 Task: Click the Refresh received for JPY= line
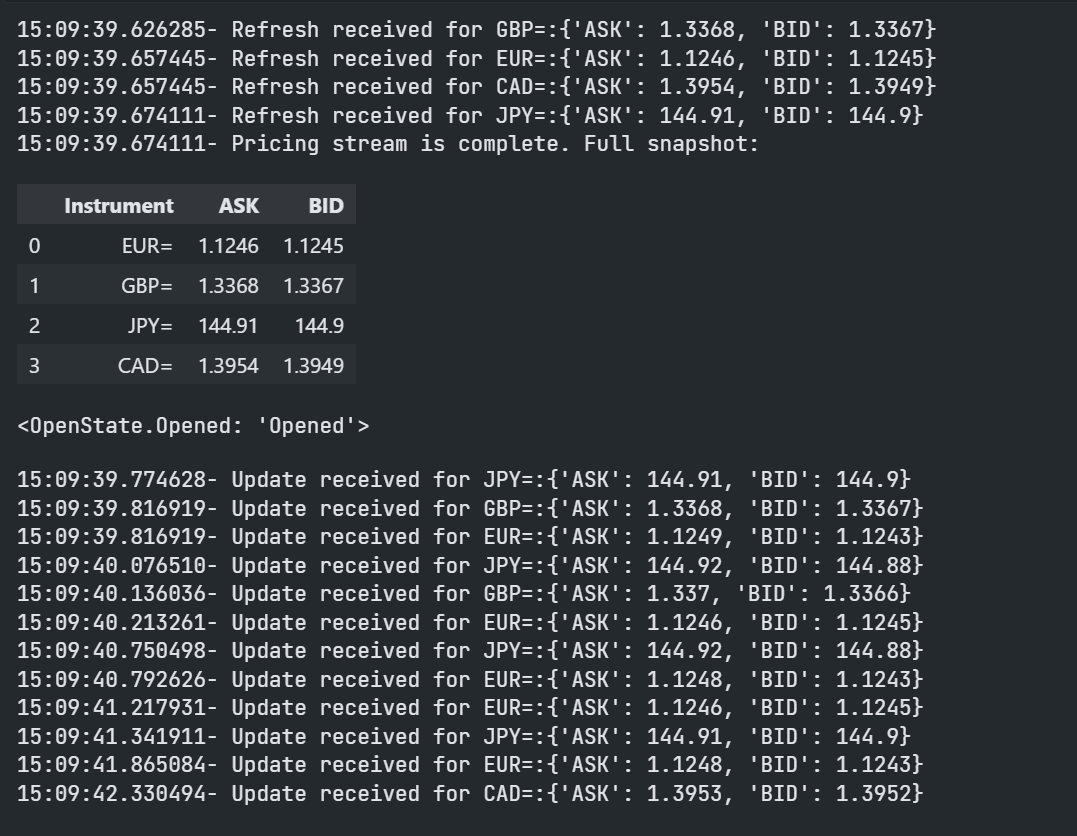tap(471, 115)
